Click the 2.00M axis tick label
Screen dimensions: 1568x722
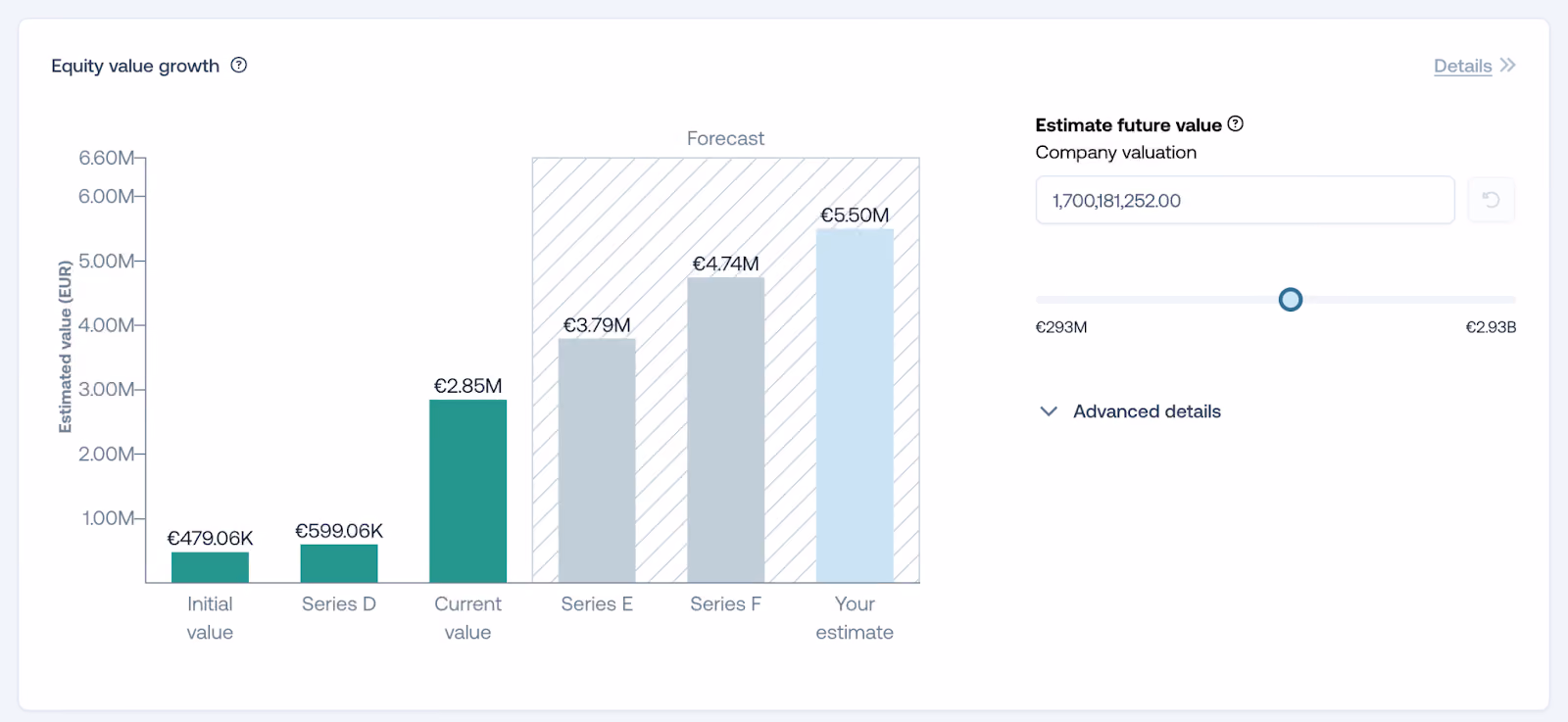tap(107, 454)
